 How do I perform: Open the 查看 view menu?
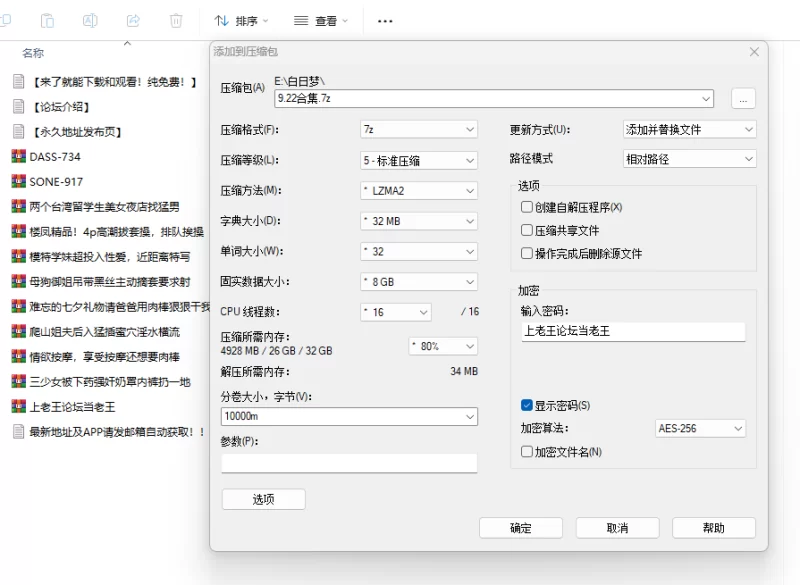tap(321, 21)
